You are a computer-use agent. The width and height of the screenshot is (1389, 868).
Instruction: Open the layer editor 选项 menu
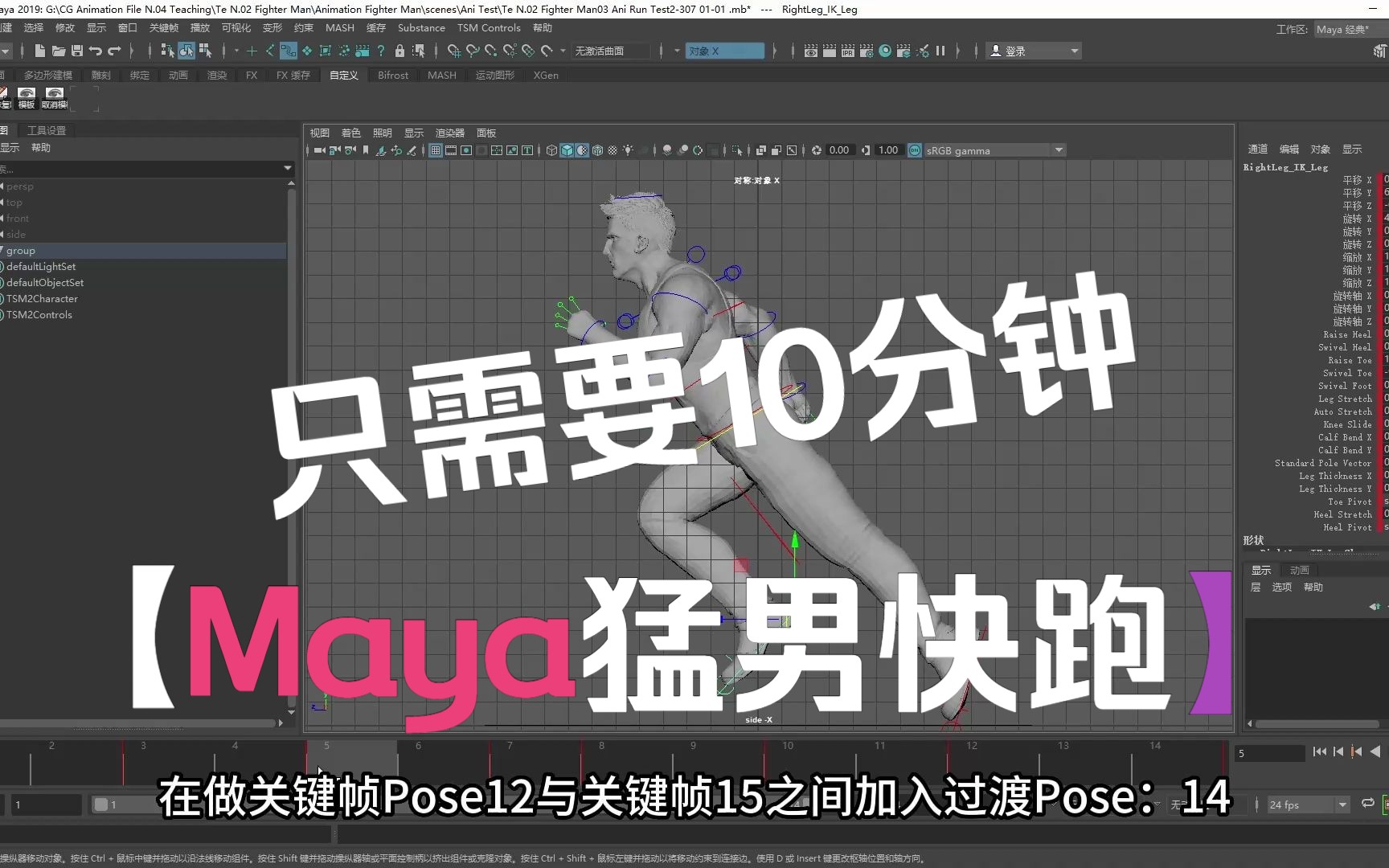point(1281,587)
